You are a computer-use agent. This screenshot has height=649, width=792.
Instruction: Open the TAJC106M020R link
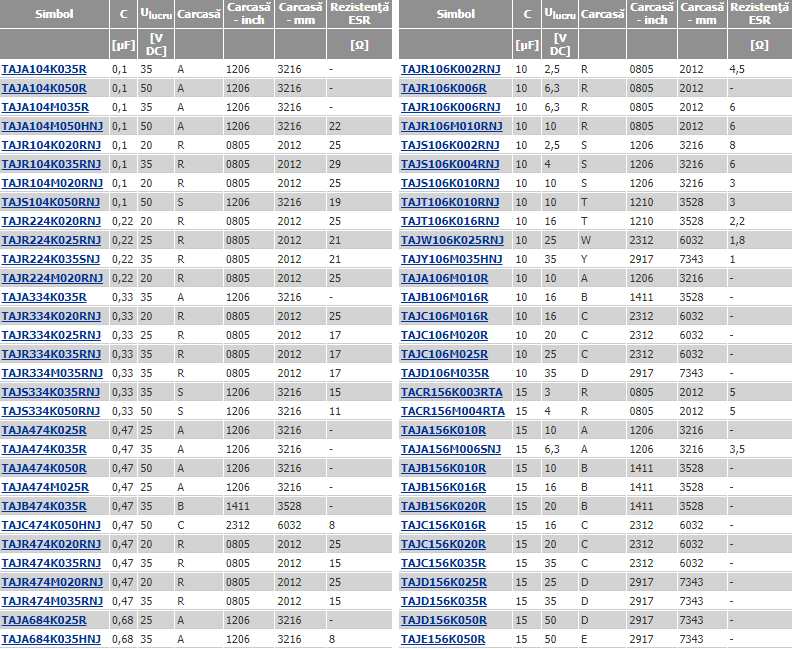444,335
